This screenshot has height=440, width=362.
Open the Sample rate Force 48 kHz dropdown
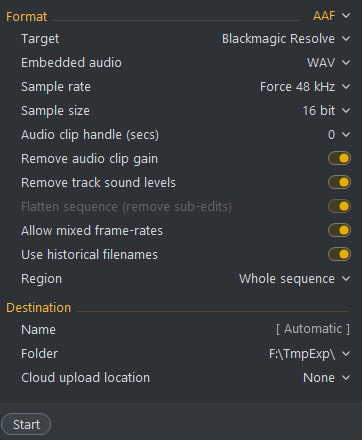pos(305,87)
